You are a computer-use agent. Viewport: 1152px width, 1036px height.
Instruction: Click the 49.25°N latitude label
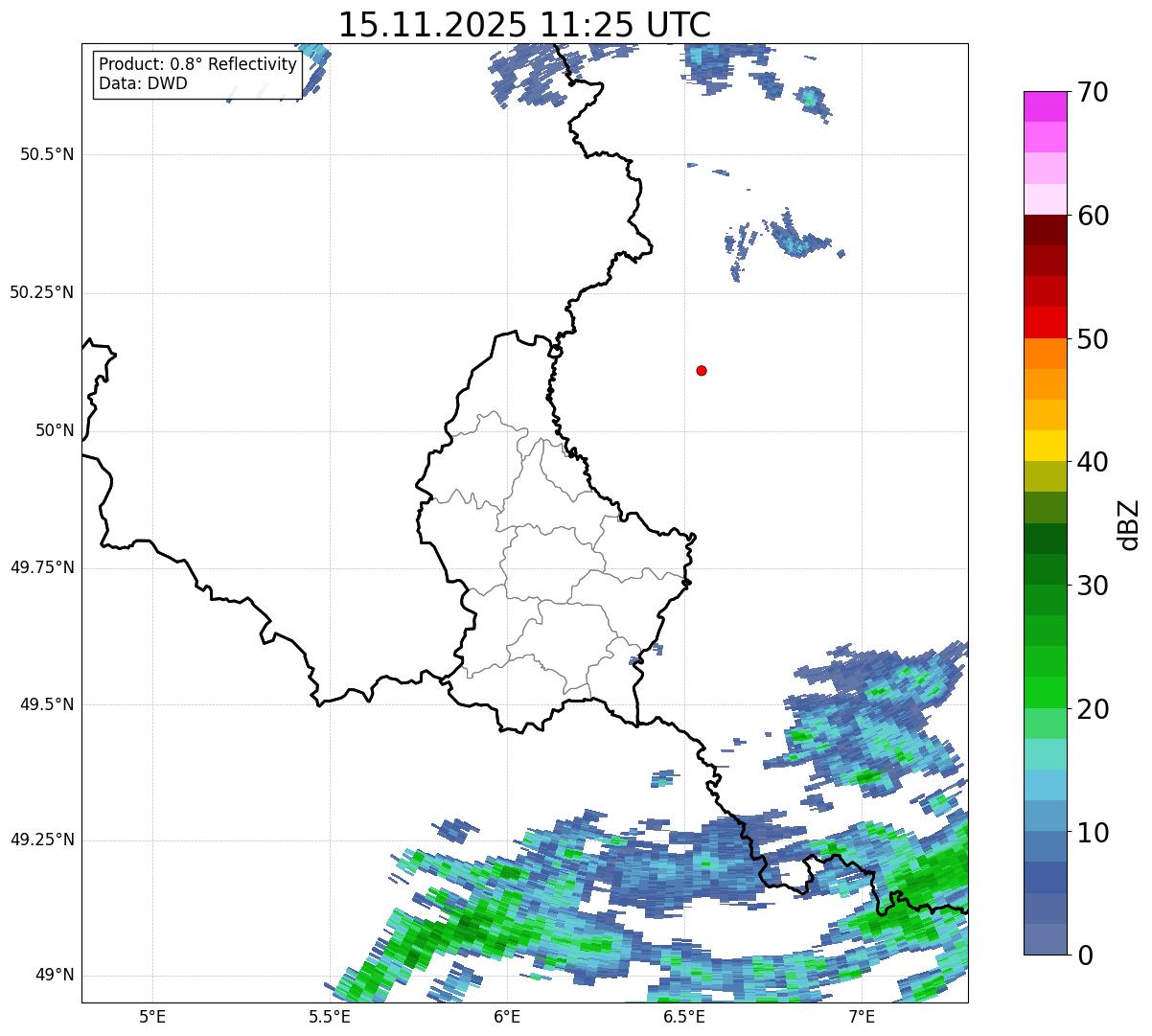tap(42, 840)
